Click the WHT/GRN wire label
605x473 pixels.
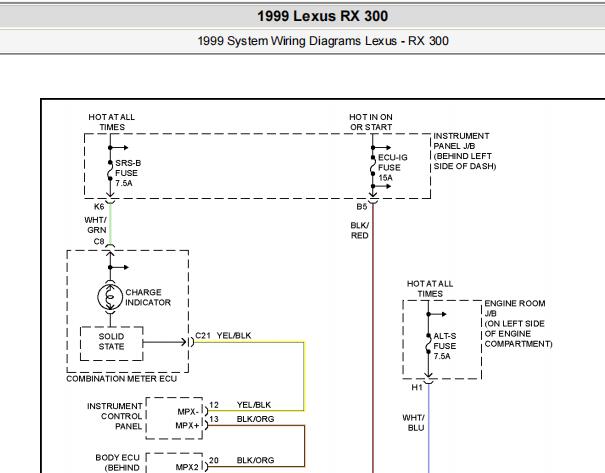pyautogui.click(x=96, y=225)
